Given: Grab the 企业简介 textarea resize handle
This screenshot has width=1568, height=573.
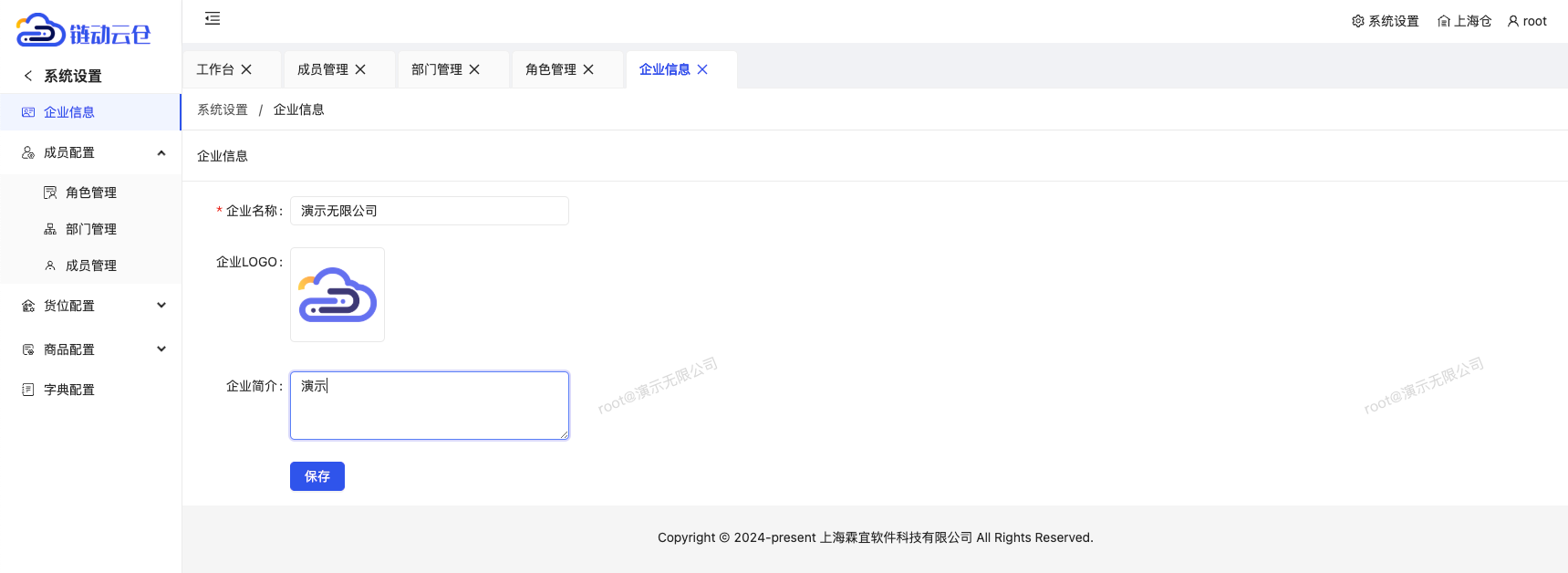Looking at the screenshot, I should [565, 435].
